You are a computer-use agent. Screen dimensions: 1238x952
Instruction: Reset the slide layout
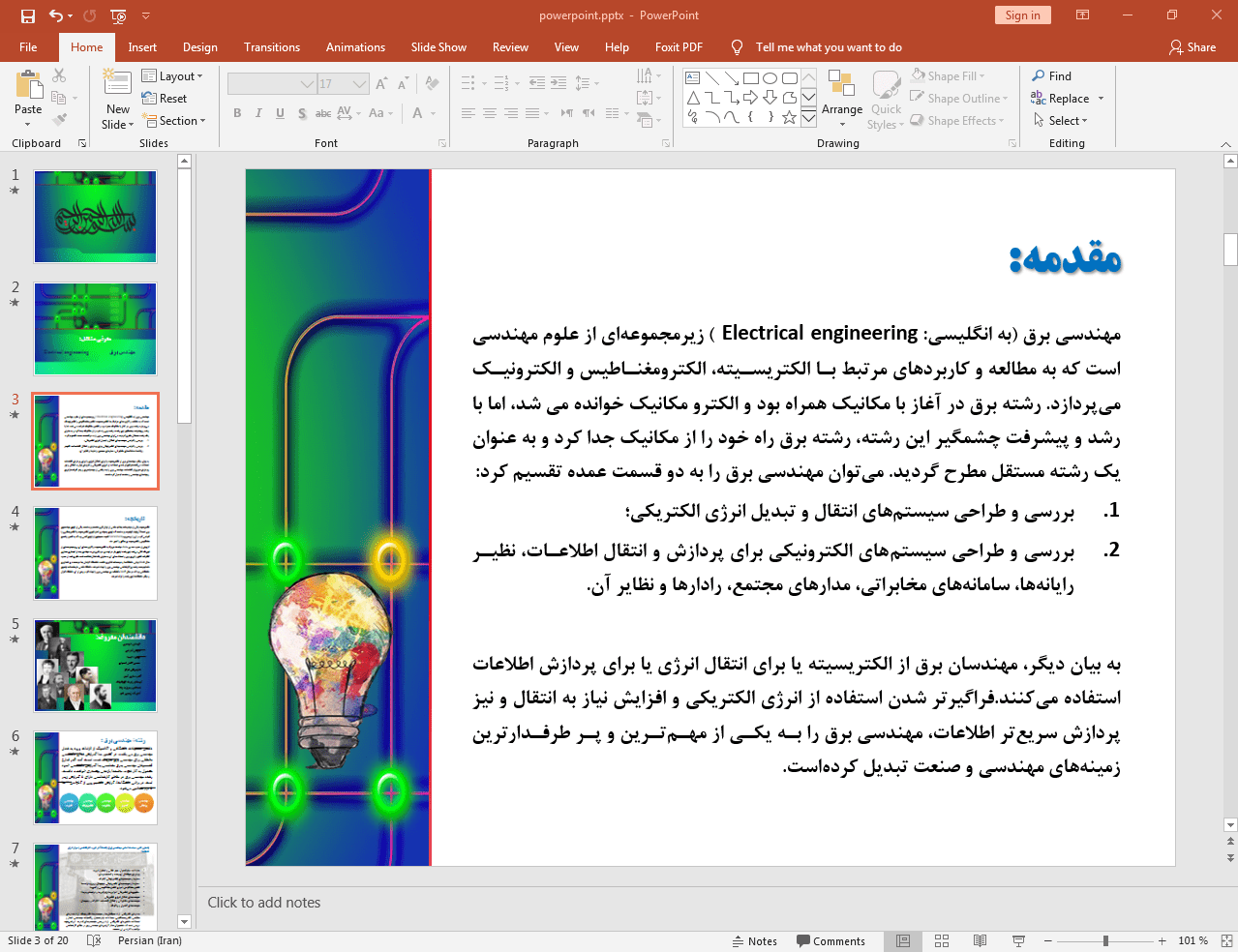tap(165, 99)
